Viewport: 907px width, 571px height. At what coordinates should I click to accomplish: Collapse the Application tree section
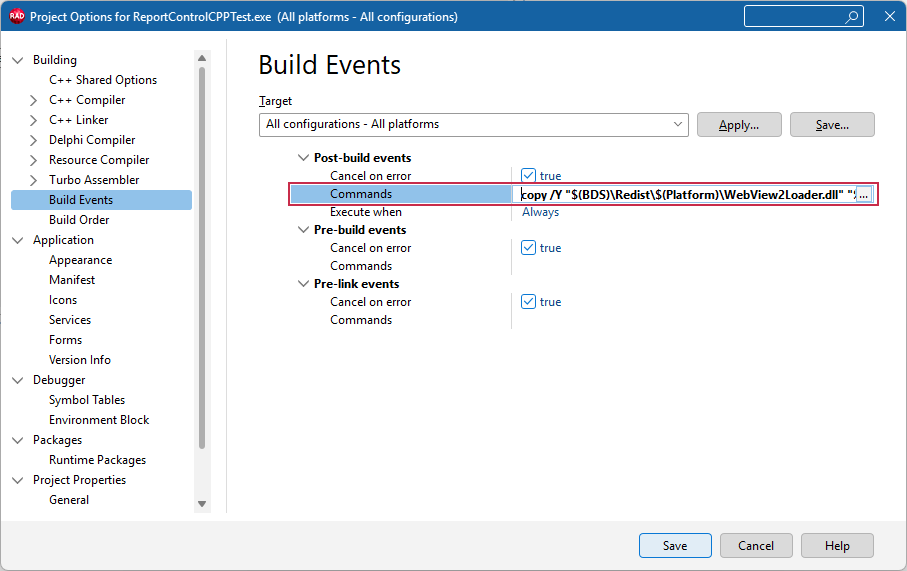(x=18, y=240)
